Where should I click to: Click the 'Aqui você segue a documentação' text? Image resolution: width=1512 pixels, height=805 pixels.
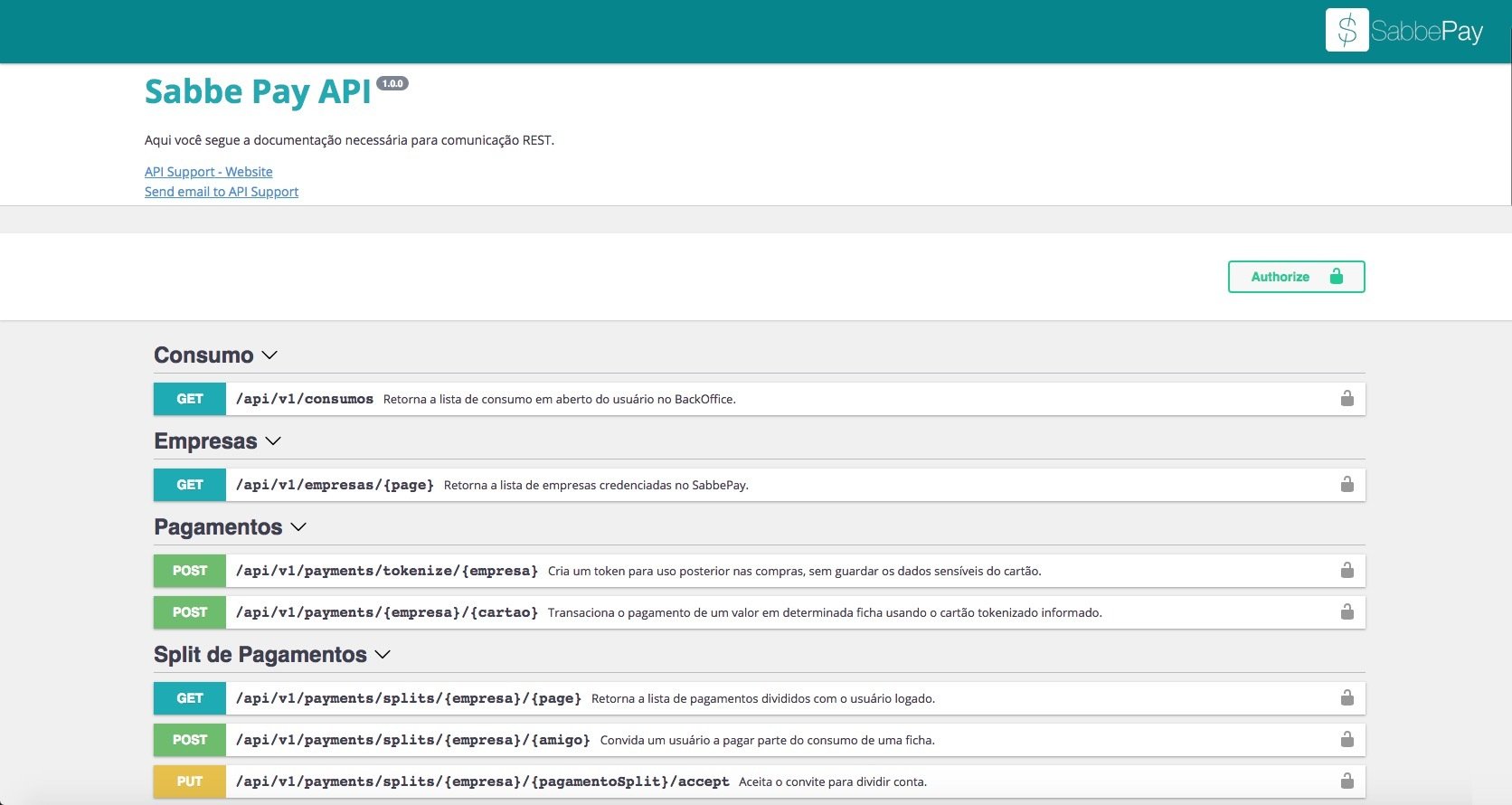349,140
